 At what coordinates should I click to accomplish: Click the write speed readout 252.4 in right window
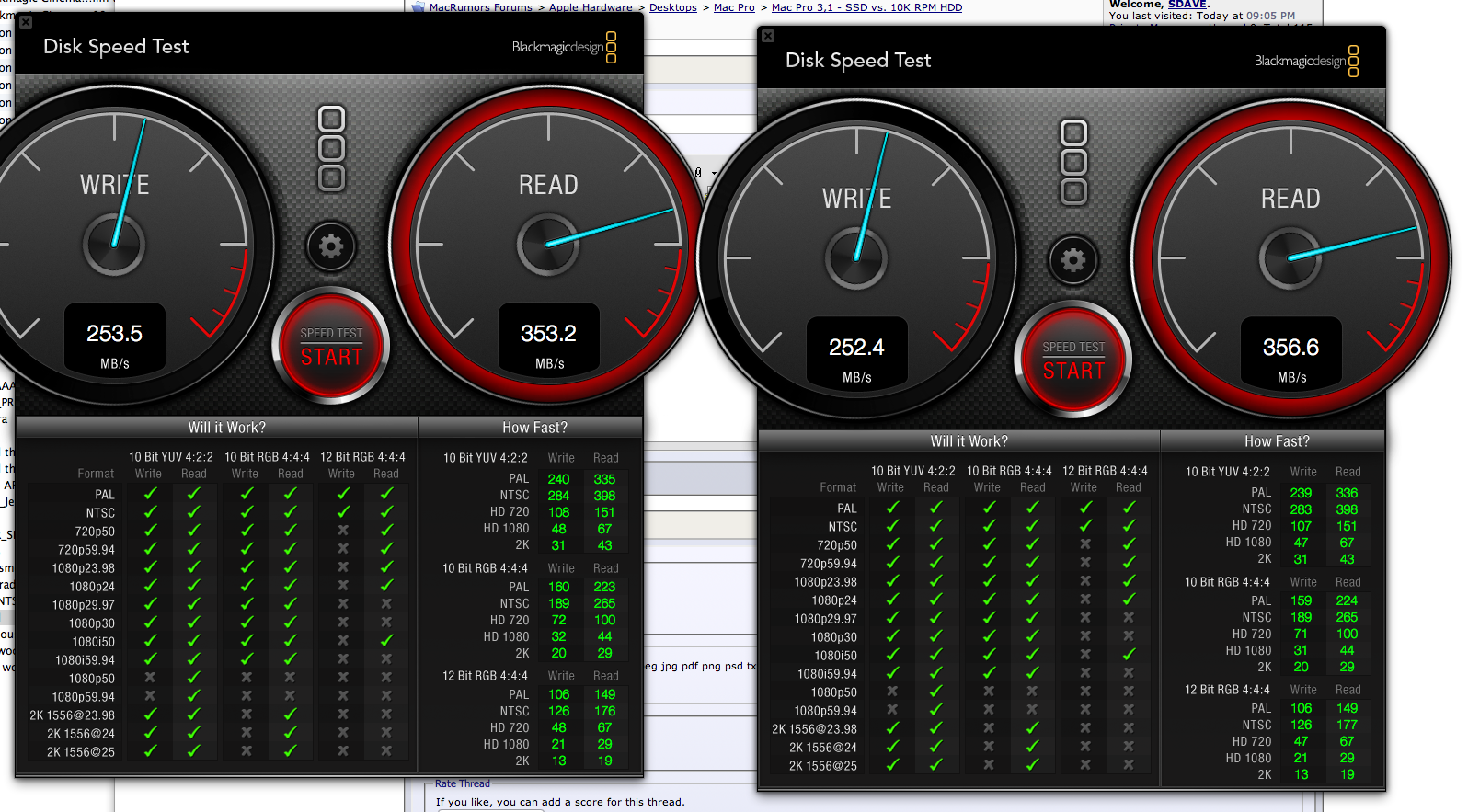[x=856, y=348]
